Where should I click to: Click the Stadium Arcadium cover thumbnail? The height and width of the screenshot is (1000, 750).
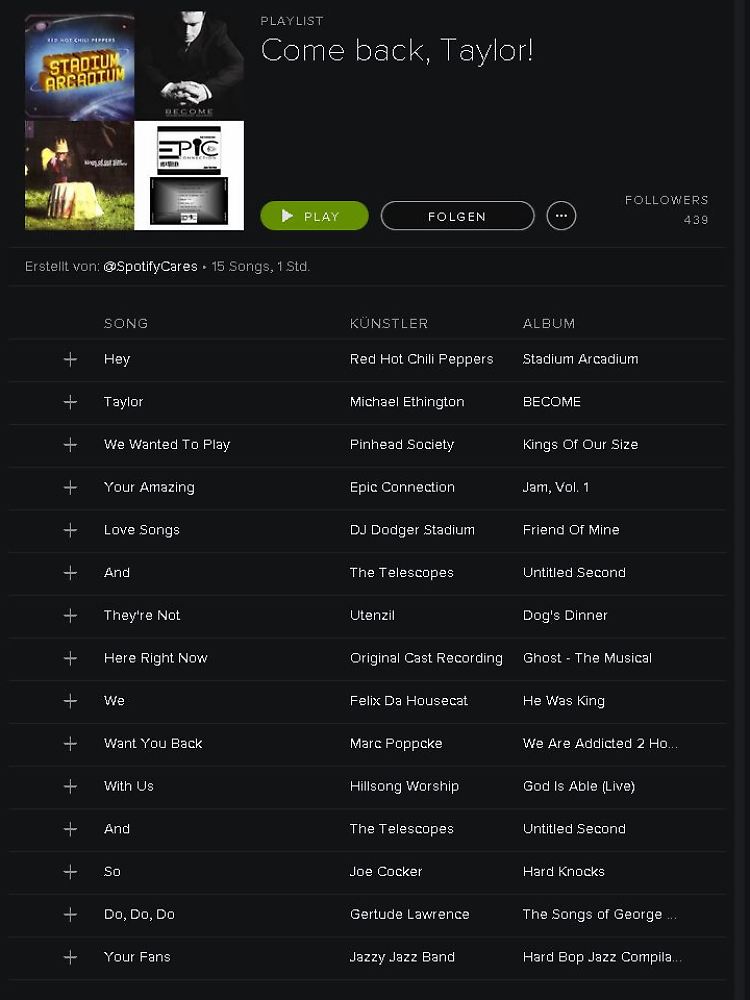click(80, 66)
